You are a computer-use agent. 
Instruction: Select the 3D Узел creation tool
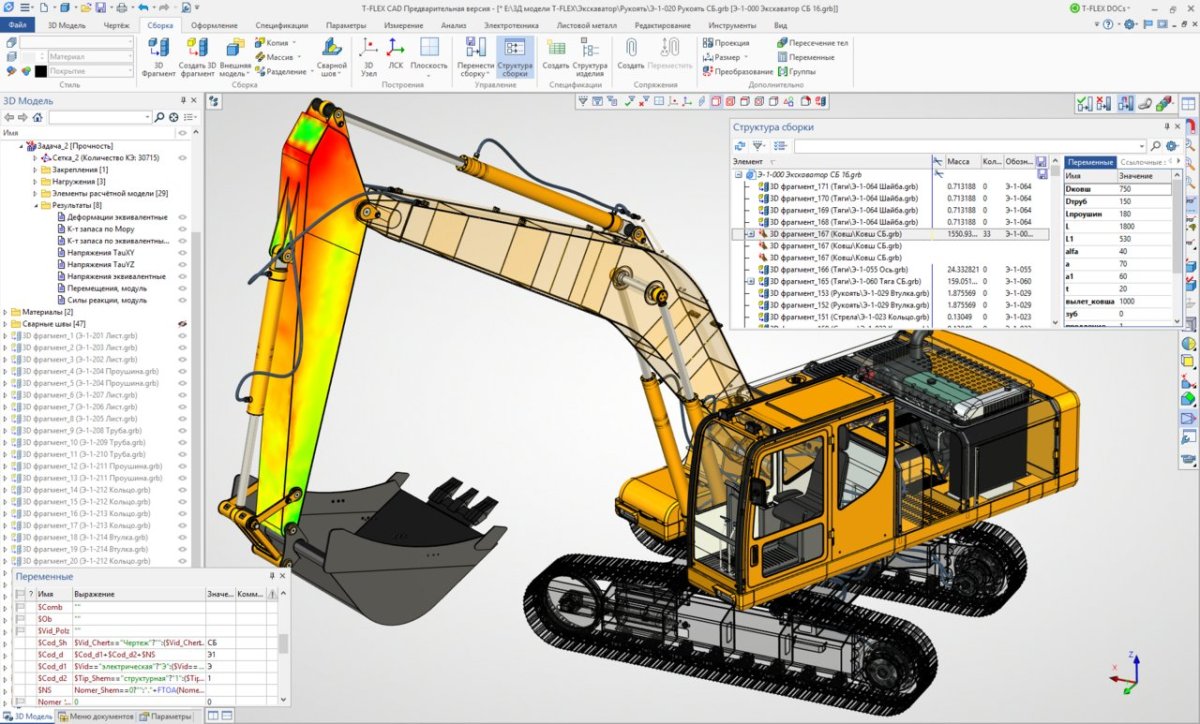pyautogui.click(x=368, y=47)
